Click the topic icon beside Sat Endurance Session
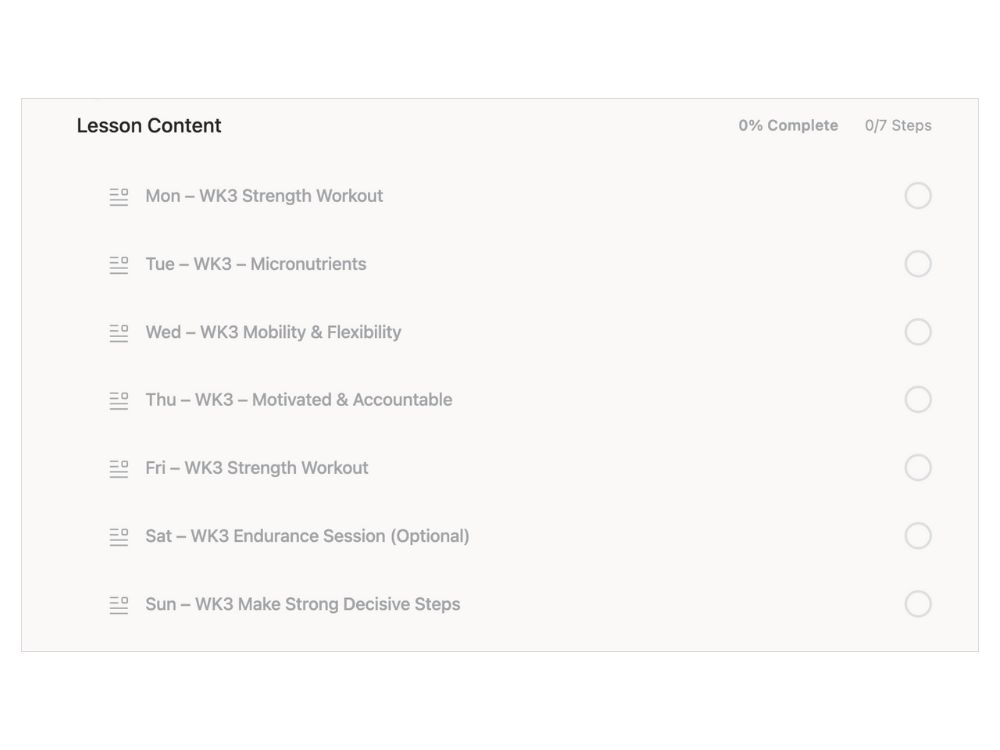 (119, 537)
